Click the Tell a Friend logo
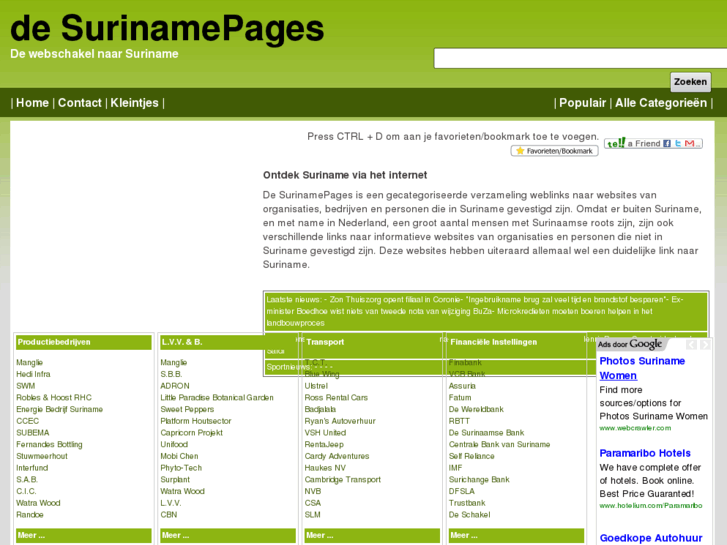The width and height of the screenshot is (727, 545). coord(617,143)
